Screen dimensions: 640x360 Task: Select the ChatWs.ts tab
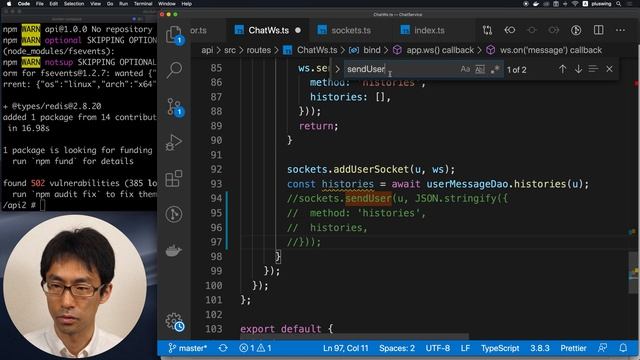tap(268, 30)
